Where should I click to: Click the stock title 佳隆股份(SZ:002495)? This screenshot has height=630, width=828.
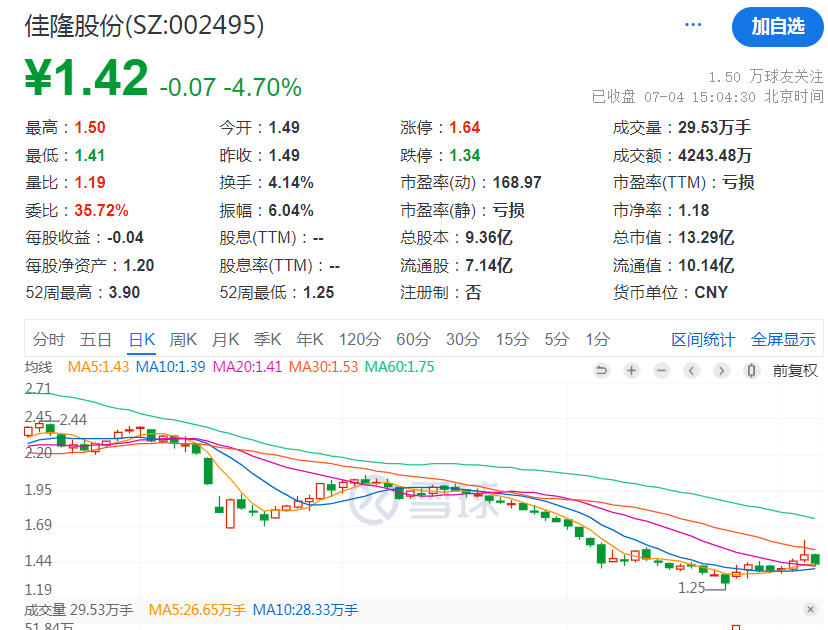[x=144, y=25]
